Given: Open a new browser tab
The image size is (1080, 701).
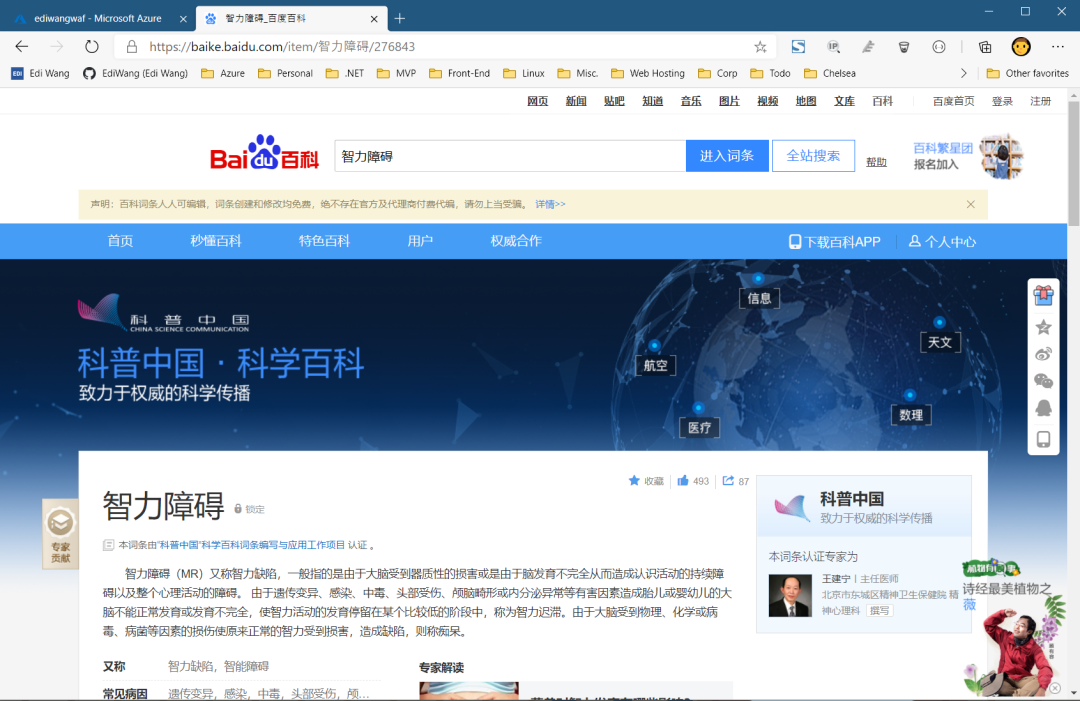Looking at the screenshot, I should [x=399, y=19].
